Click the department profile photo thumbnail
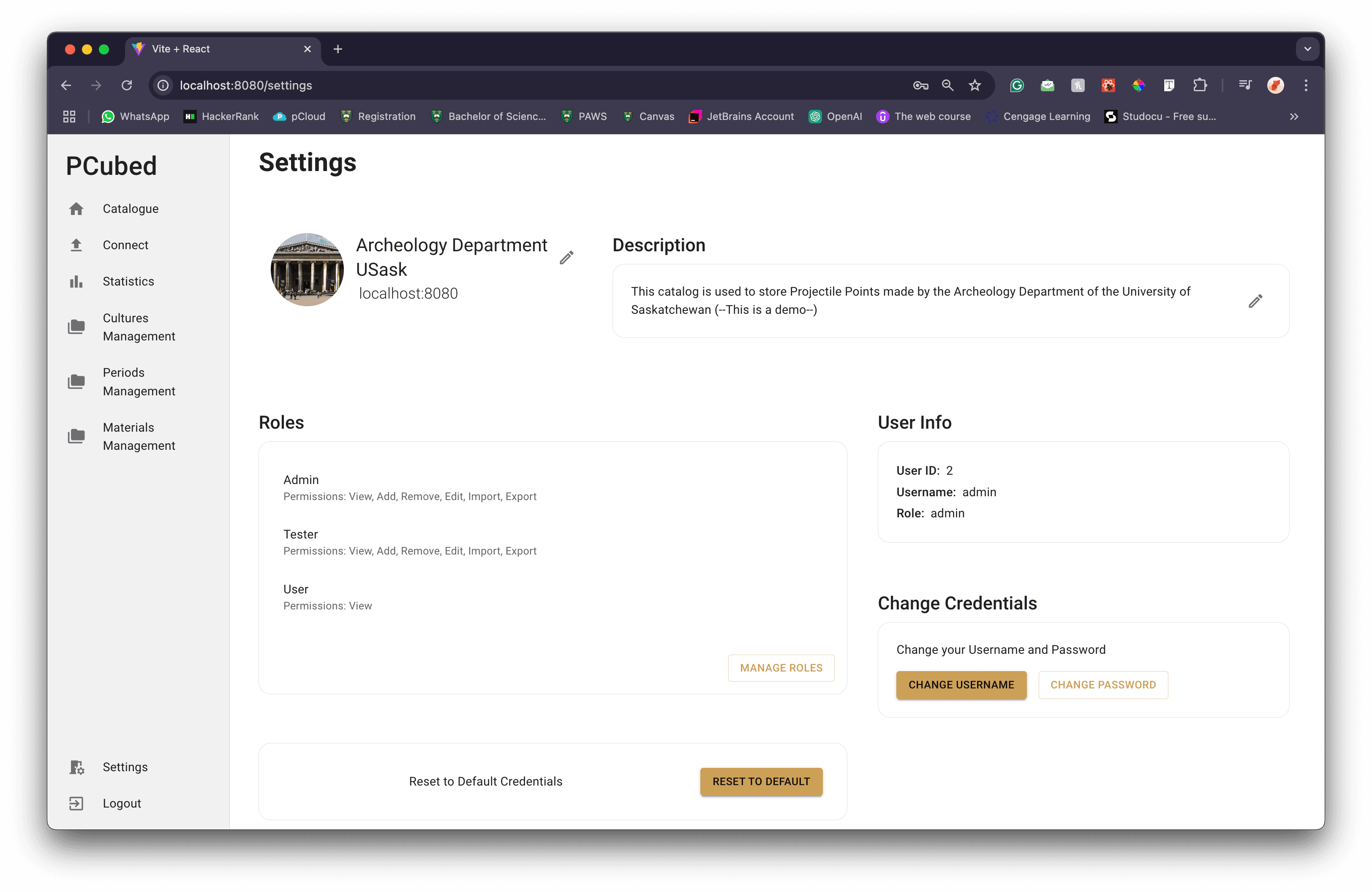This screenshot has width=1372, height=892. click(x=307, y=269)
